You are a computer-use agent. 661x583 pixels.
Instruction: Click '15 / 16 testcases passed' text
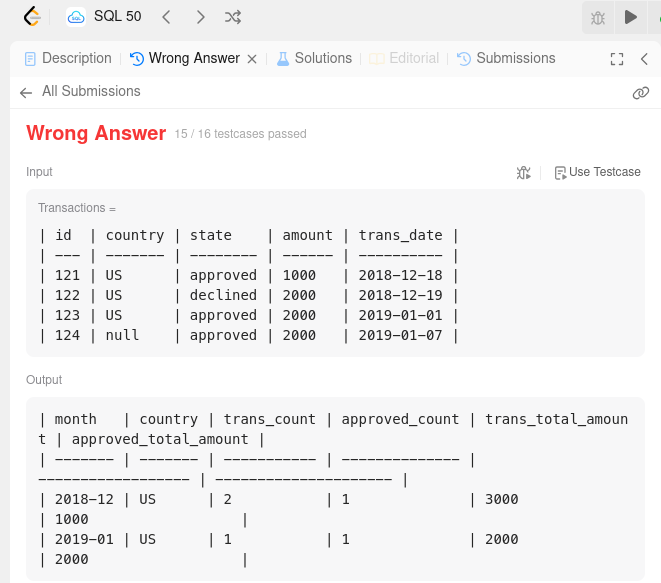[x=241, y=134]
